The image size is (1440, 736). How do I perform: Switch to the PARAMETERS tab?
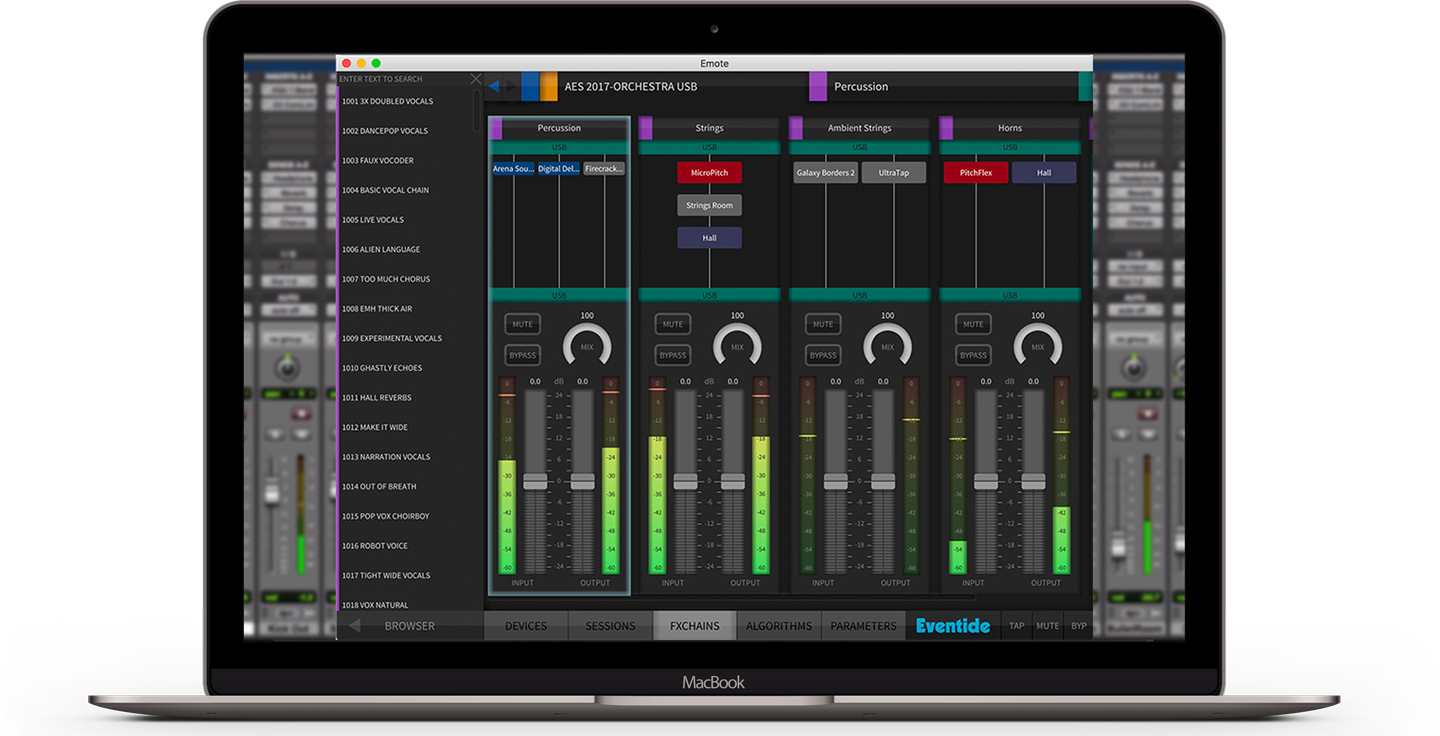coord(863,626)
